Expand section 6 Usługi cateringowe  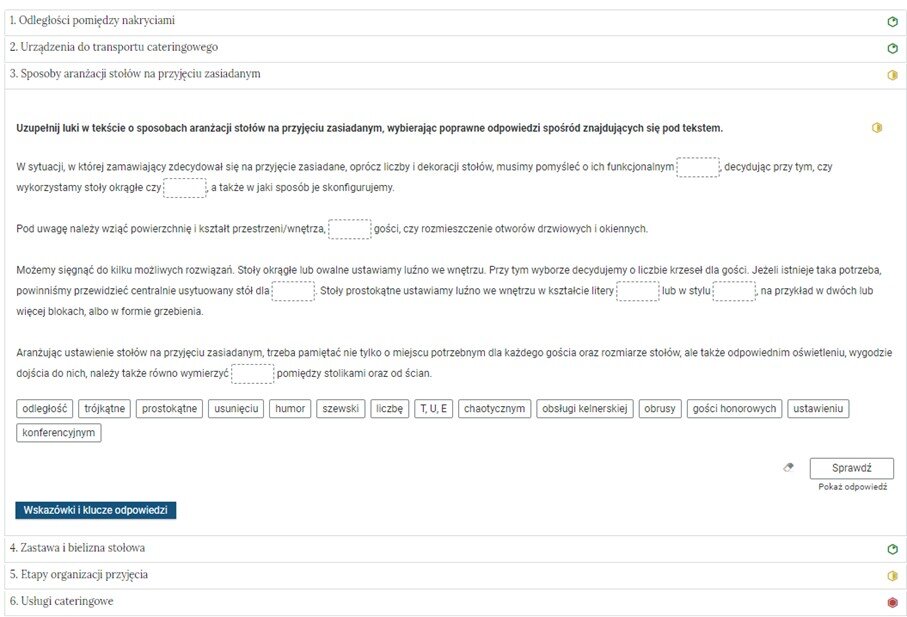[x=61, y=601]
